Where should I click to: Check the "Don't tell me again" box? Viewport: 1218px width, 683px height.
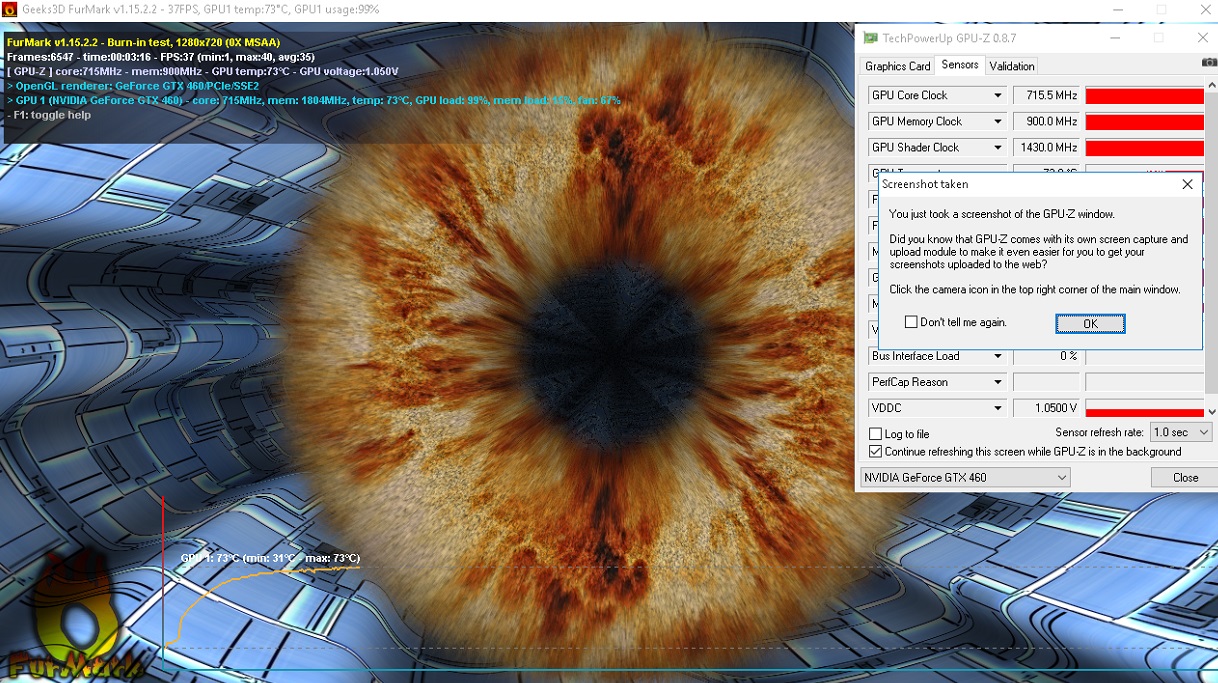tap(911, 322)
